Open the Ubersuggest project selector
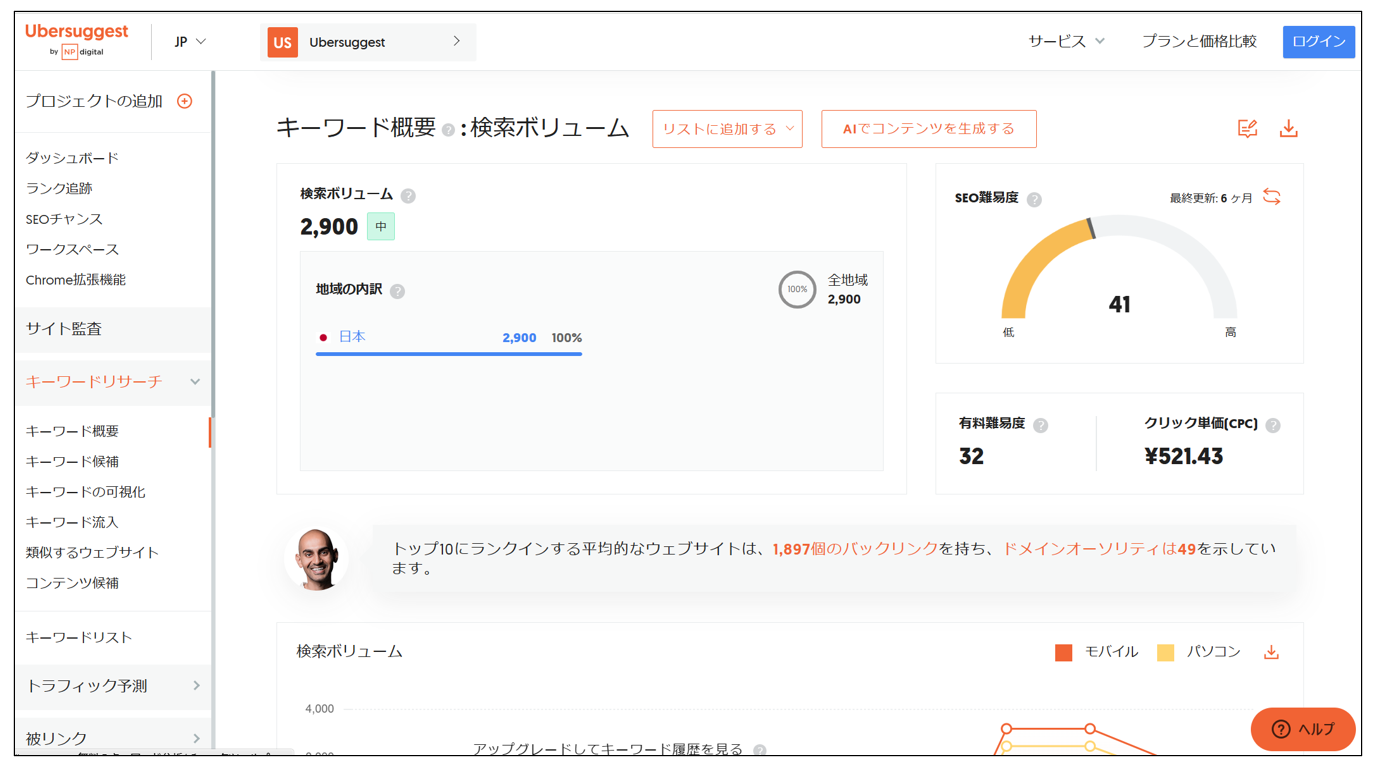This screenshot has width=1375, height=762. pyautogui.click(x=368, y=42)
